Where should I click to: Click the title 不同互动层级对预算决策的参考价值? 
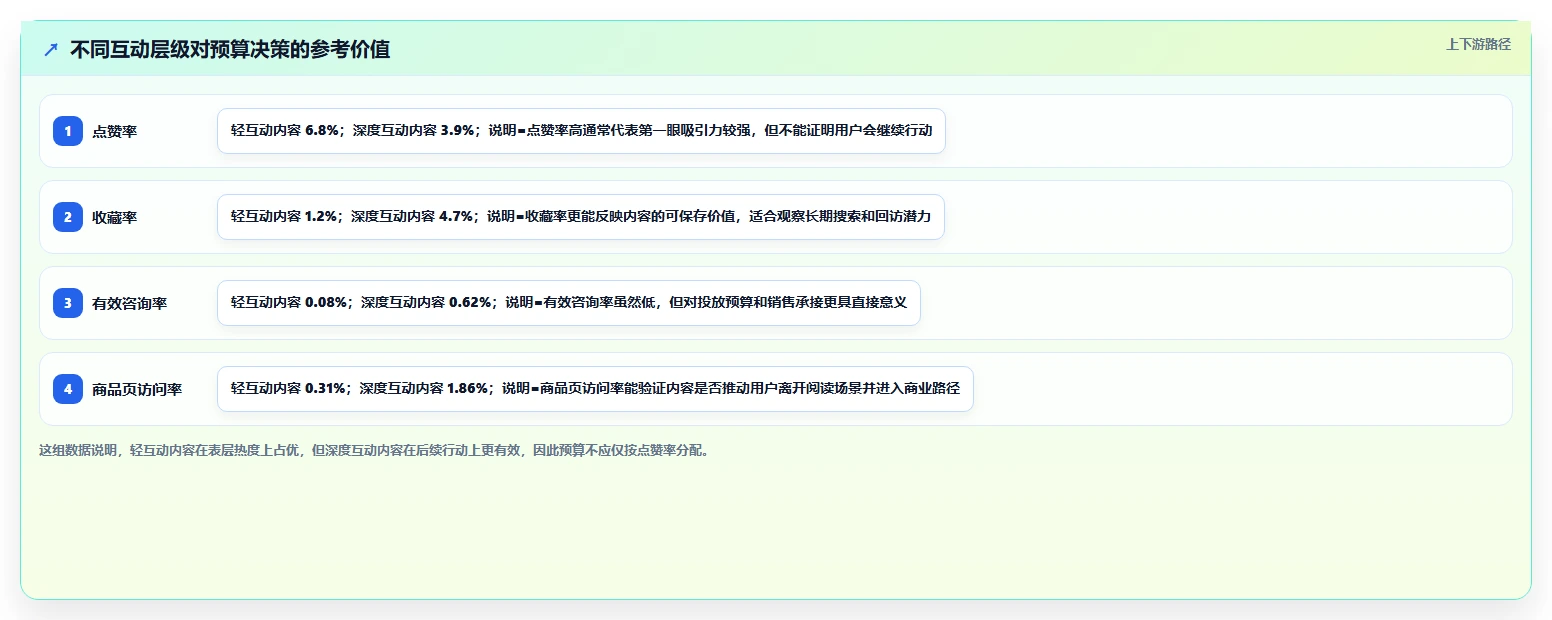tap(230, 49)
